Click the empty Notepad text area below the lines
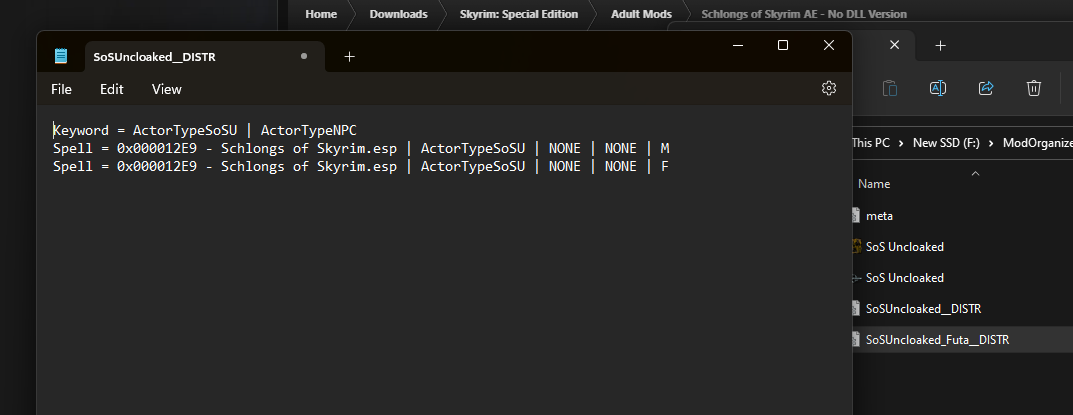 445,294
